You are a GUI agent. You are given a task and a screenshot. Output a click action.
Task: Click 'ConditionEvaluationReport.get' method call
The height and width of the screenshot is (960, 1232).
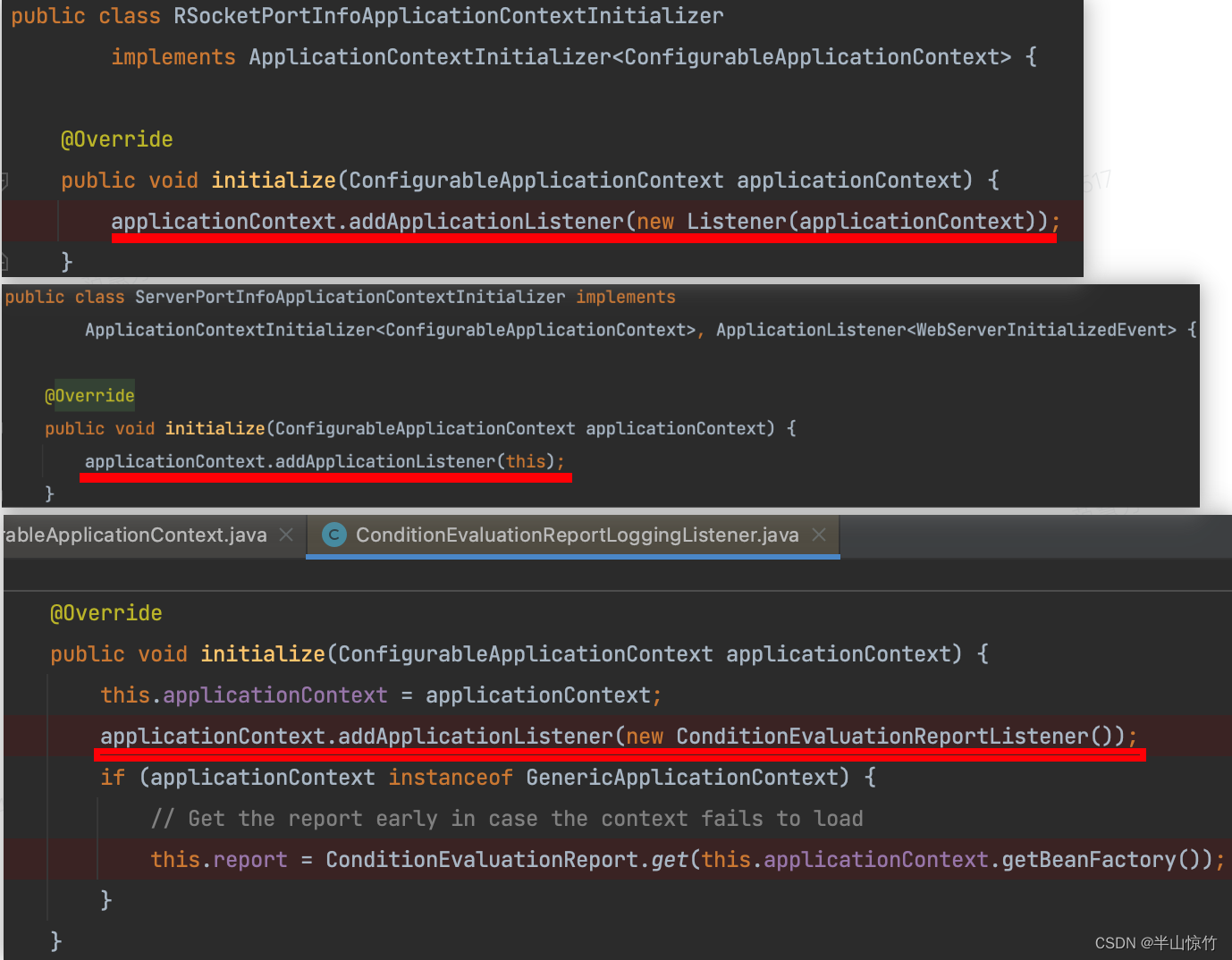(507, 859)
